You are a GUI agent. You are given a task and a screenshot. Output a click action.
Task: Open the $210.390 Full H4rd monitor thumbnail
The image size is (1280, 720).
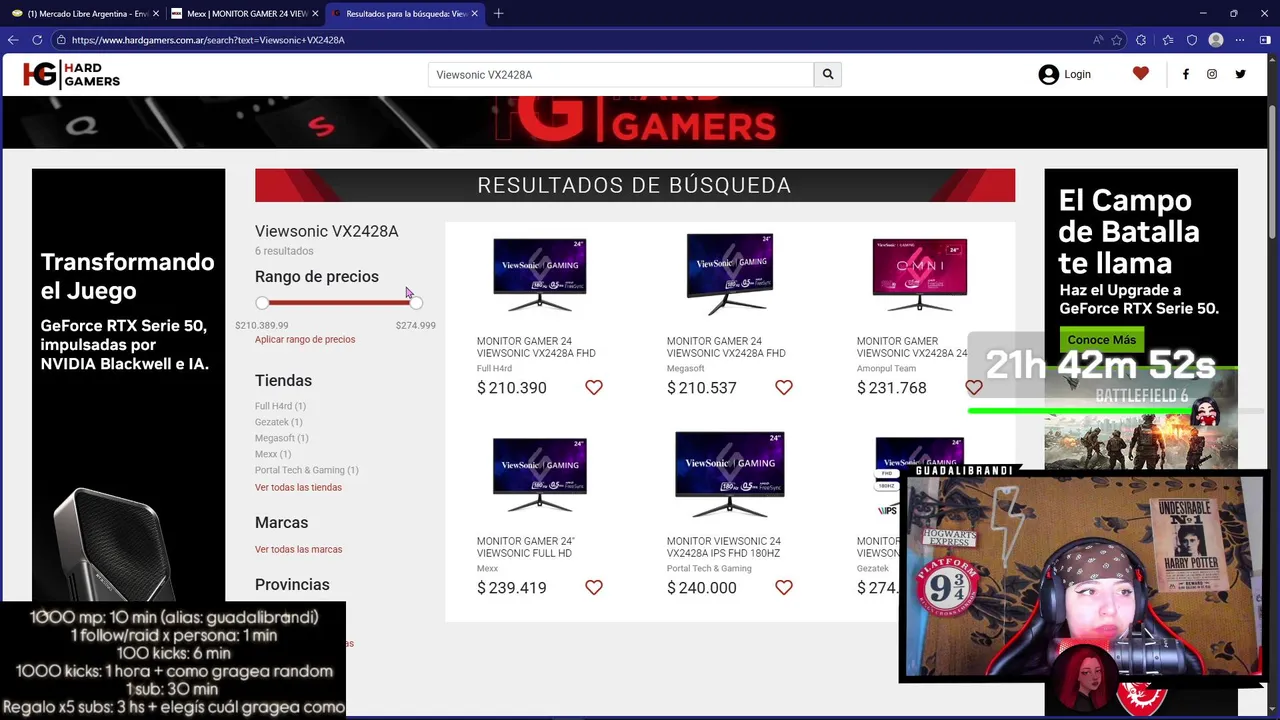click(x=539, y=275)
